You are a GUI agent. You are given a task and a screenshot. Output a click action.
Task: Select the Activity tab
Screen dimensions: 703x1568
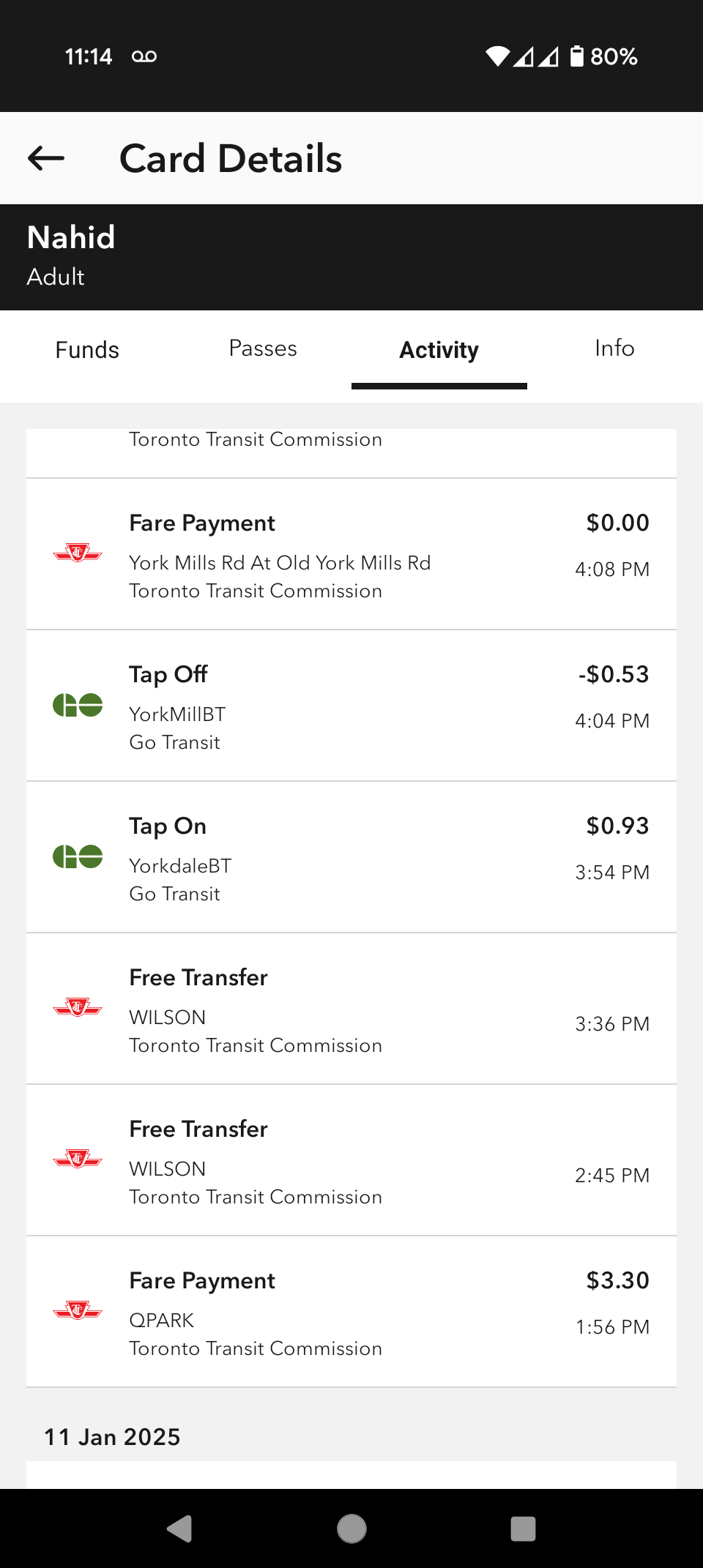pos(439,350)
